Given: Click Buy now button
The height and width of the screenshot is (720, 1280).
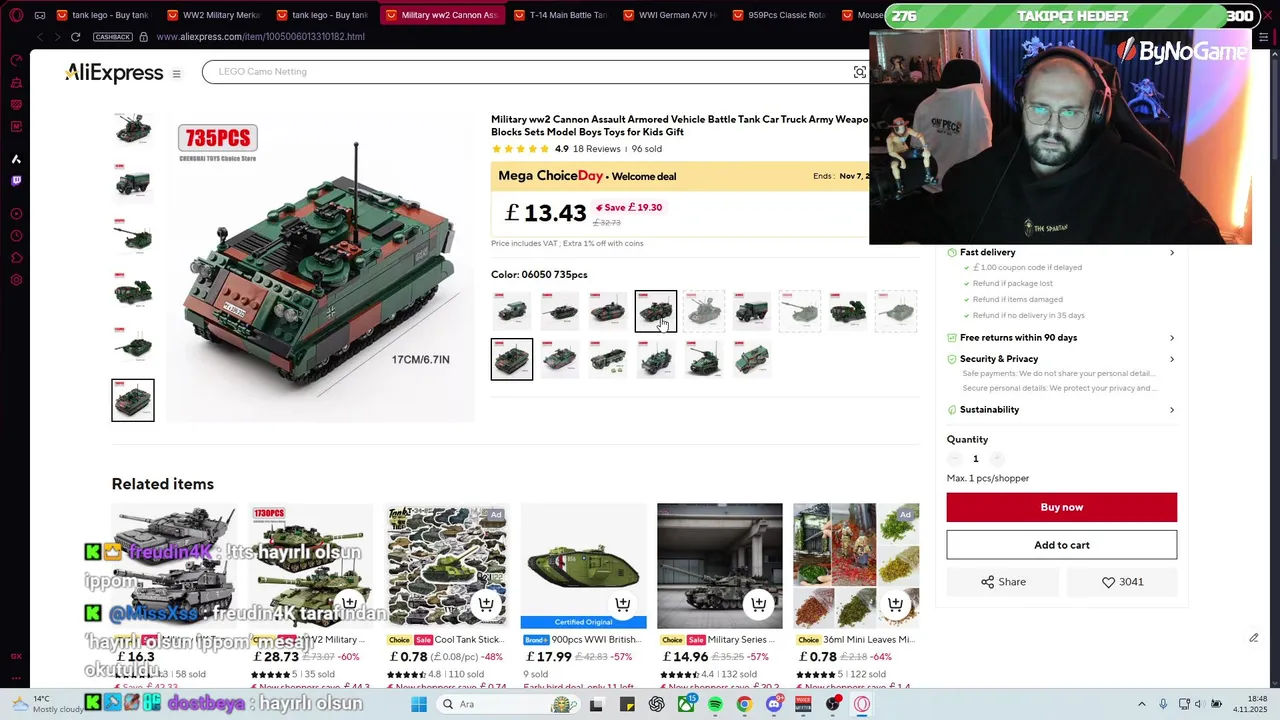Looking at the screenshot, I should coord(1062,507).
